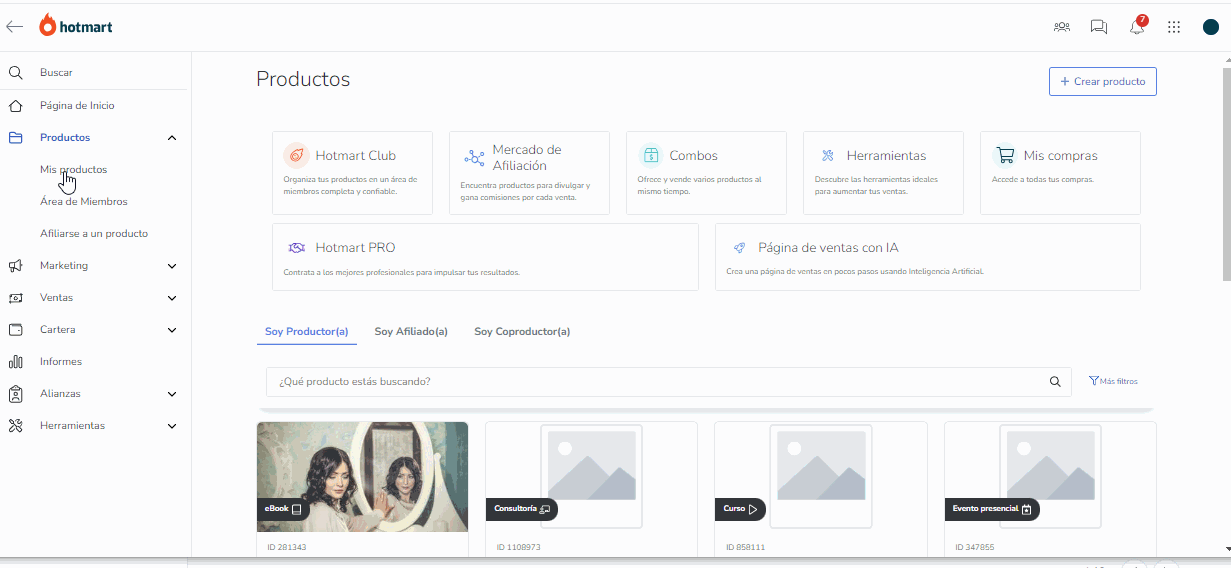Open notifications bell with 7 badge
1231x568 pixels.
pos(1137,26)
